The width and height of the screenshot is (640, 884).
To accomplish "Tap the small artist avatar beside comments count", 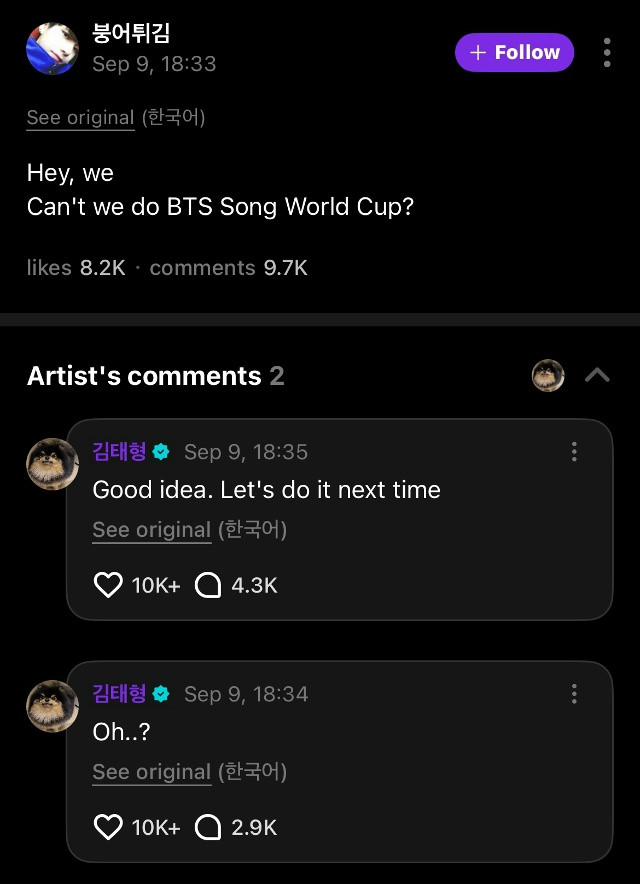I will [548, 376].
